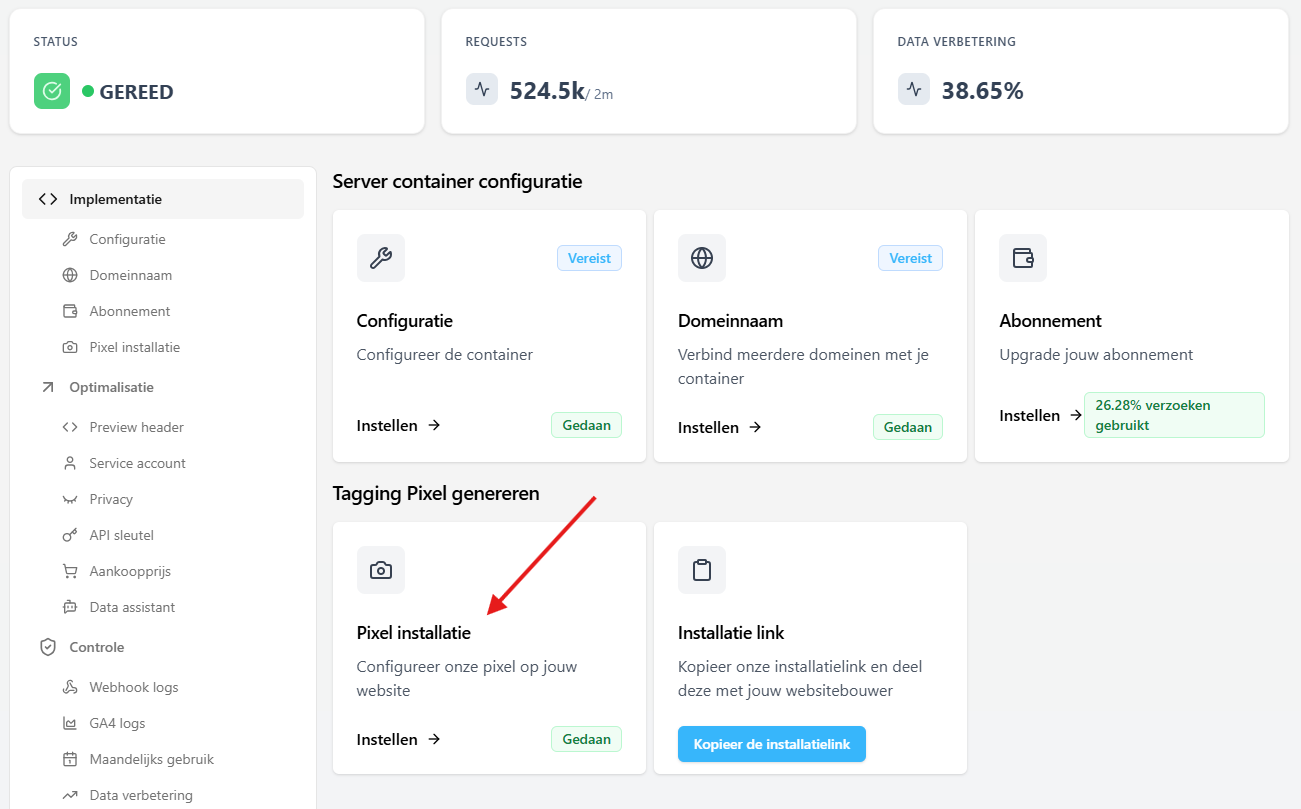
Task: Click the 26.28% verzoeken gebruikt badge
Action: pos(1173,415)
